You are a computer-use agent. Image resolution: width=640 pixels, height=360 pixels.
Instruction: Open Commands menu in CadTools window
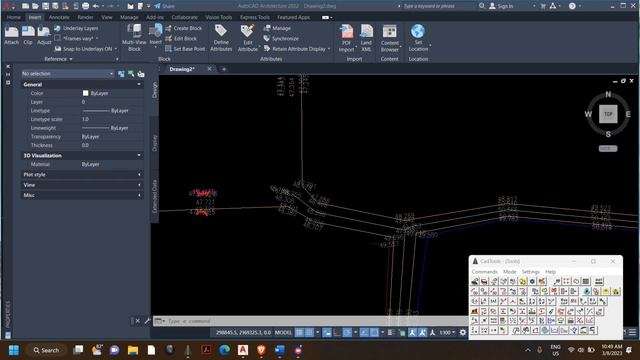pos(484,271)
